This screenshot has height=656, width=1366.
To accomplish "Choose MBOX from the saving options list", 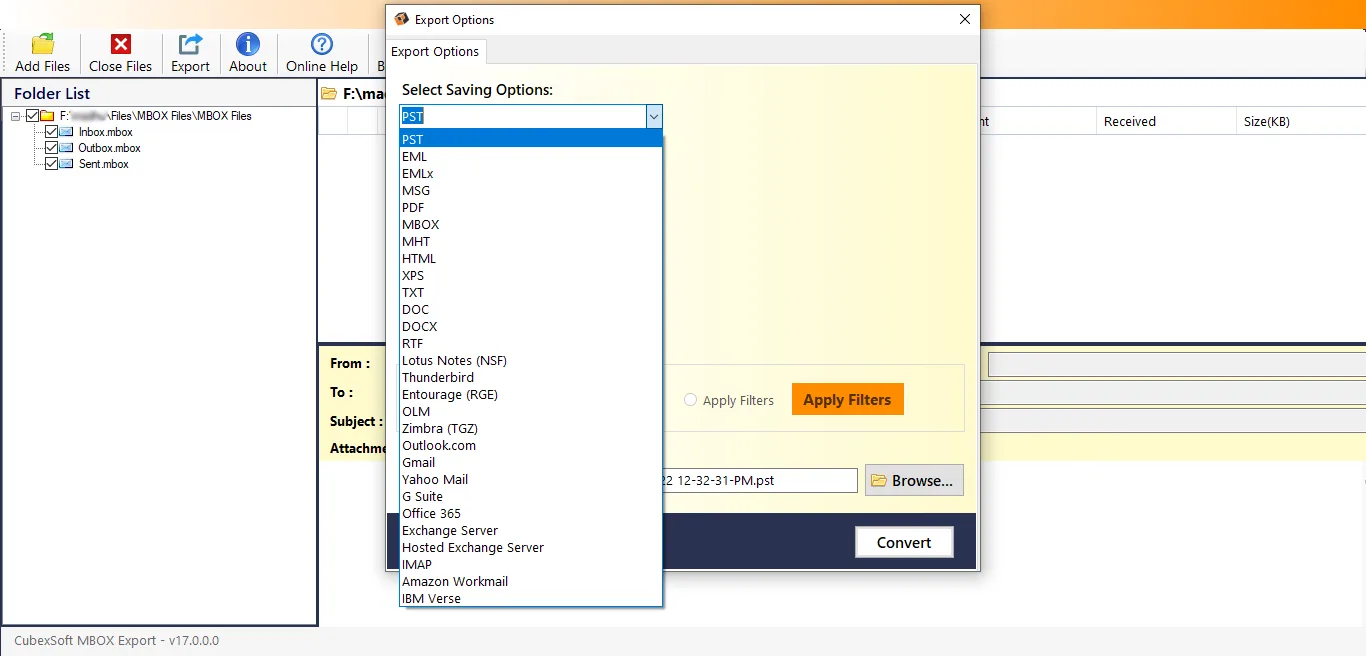I will [x=531, y=224].
